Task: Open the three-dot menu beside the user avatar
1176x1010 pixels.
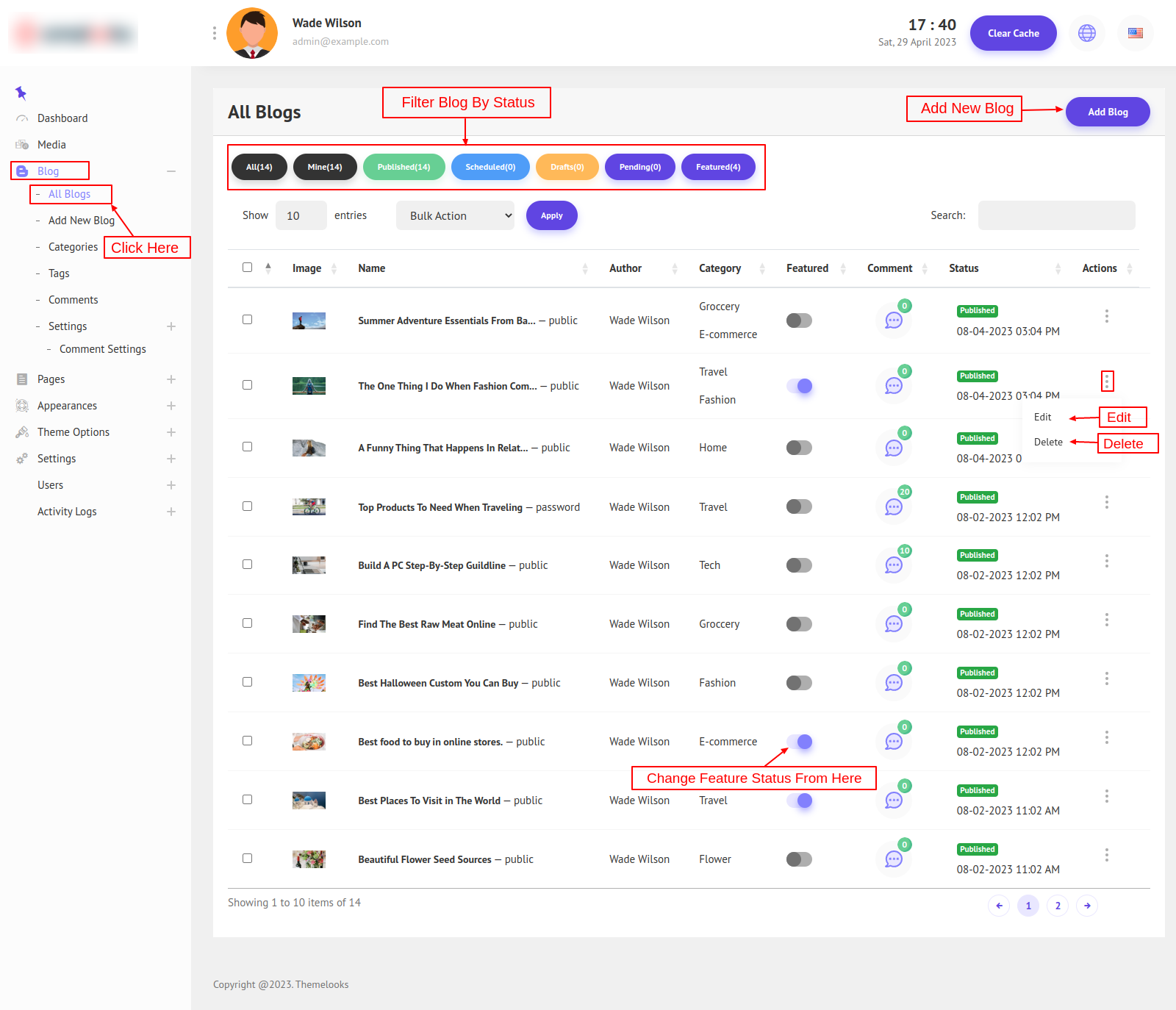Action: (214, 33)
